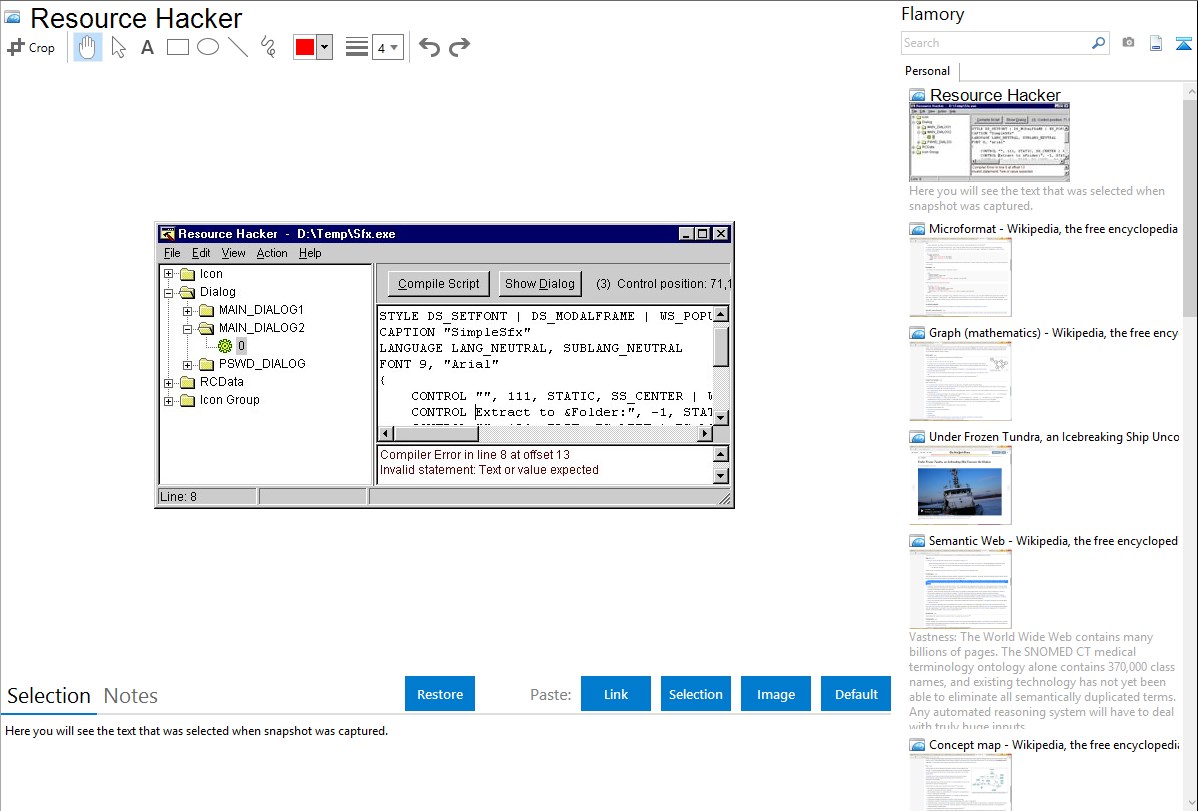Screen dimensions: 1198x811
Task: Click the gear icon of item 0
Action: pos(225,346)
